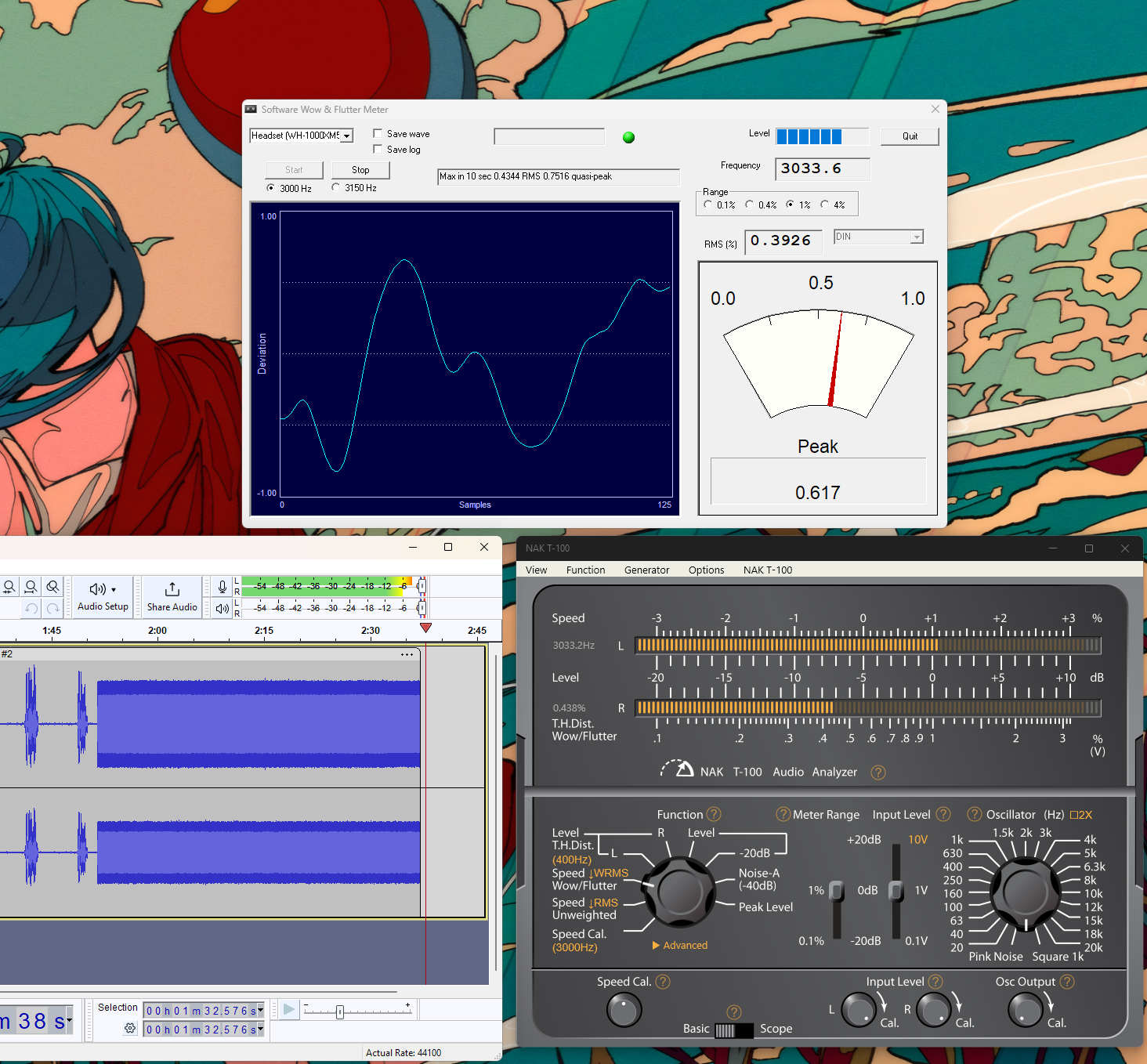Open the View menu in NAK T-100

[536, 570]
